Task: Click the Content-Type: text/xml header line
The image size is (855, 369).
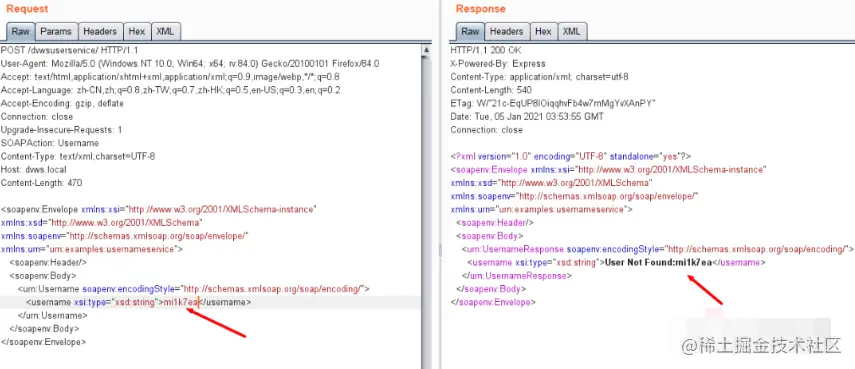Action: coord(78,156)
